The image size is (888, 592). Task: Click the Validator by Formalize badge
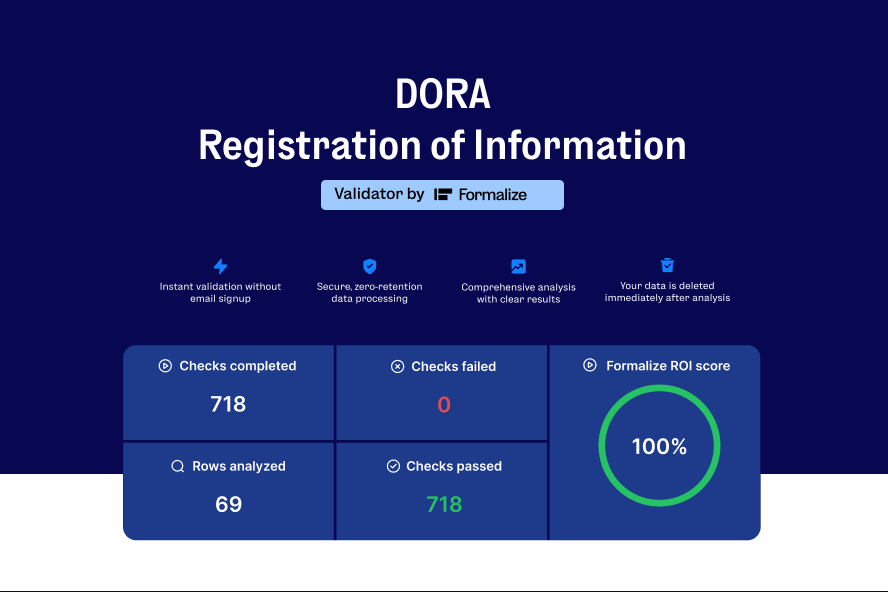pyautogui.click(x=442, y=195)
